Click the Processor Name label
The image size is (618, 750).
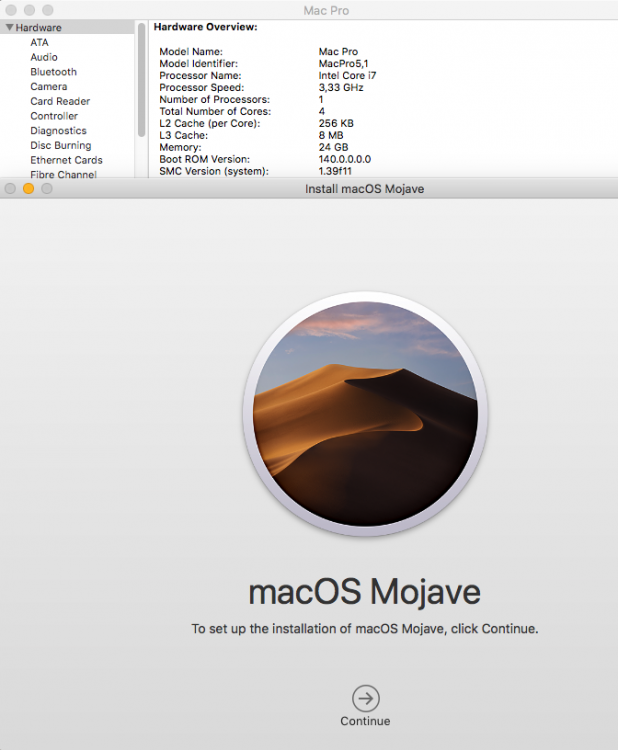200,76
